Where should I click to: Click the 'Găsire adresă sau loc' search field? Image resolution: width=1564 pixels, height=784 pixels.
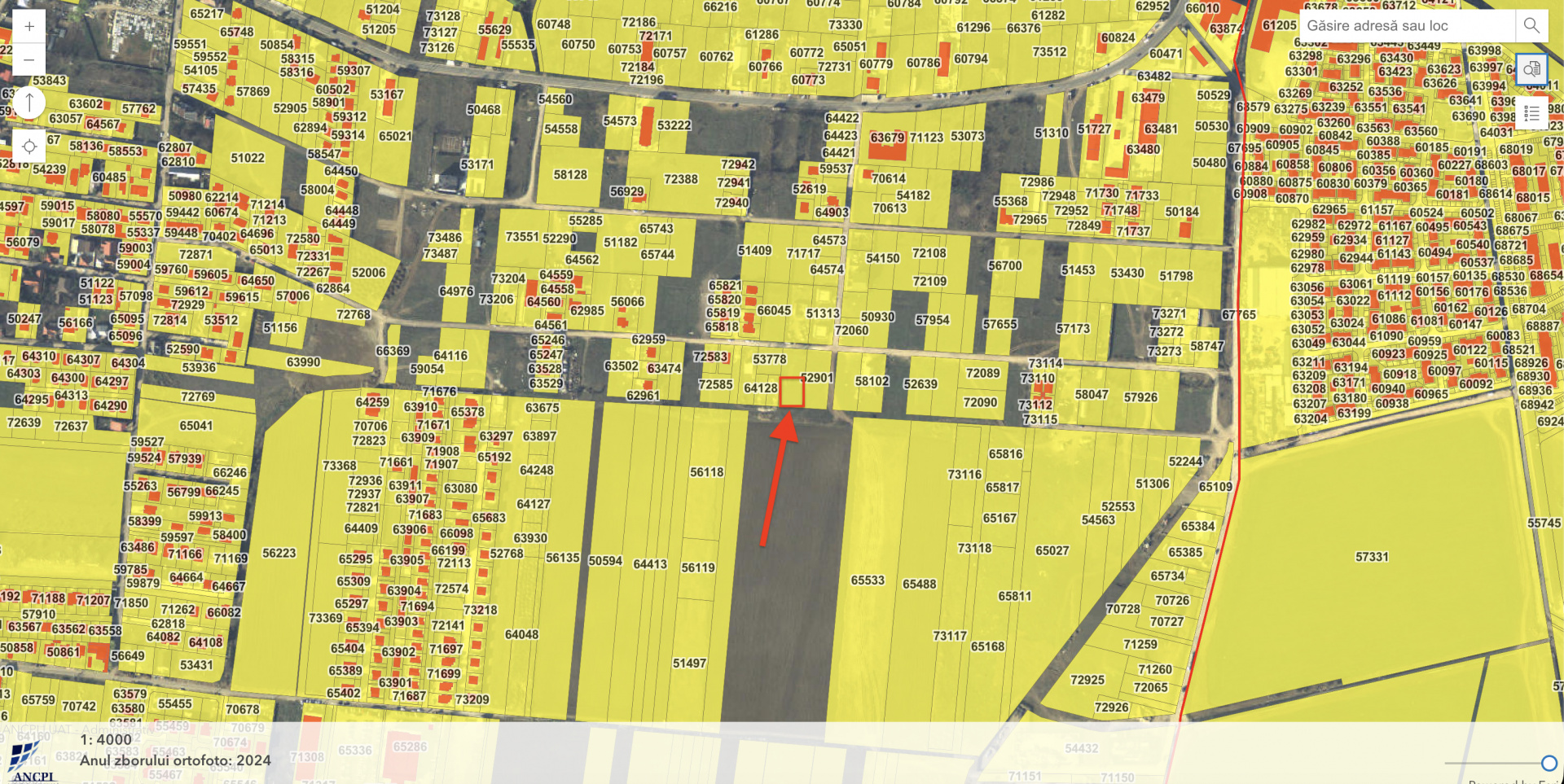[1409, 26]
